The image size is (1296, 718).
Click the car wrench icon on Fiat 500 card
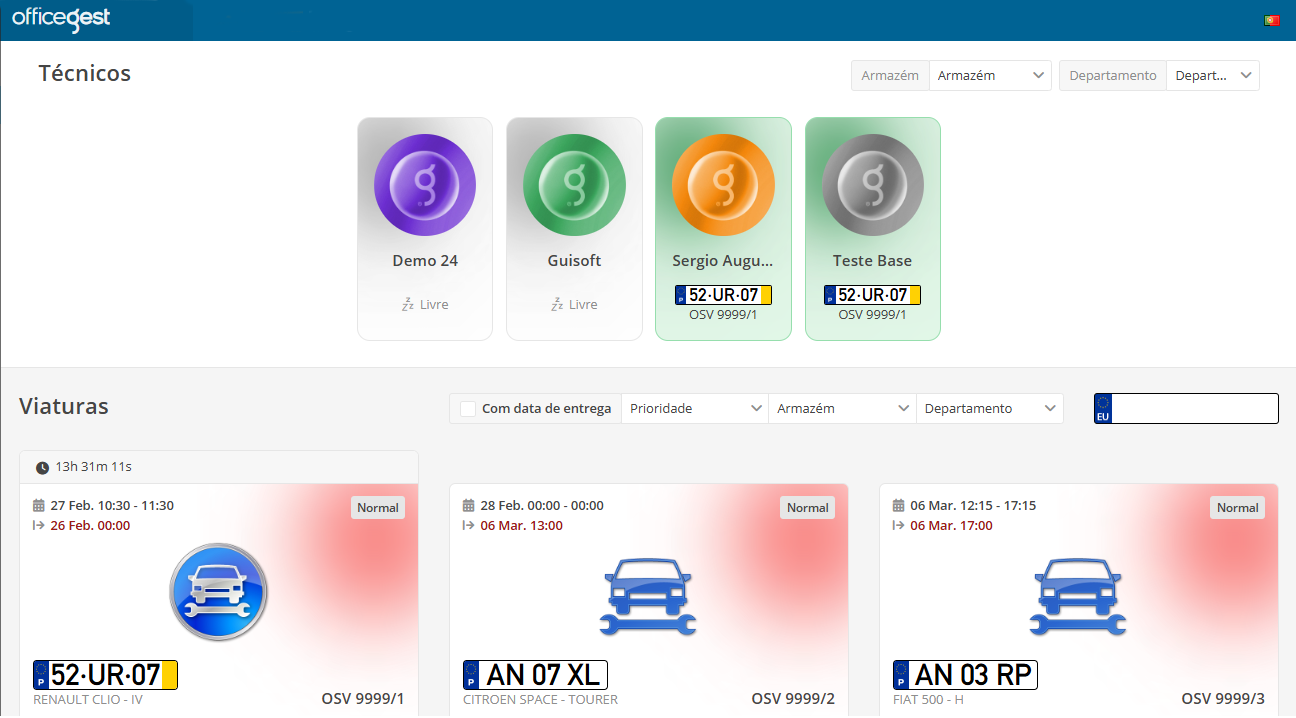click(1078, 597)
